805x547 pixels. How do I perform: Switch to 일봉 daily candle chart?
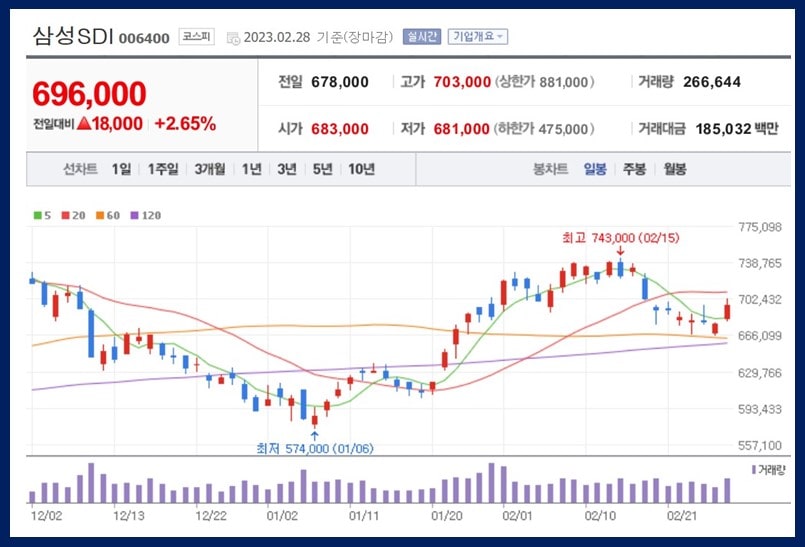tap(595, 169)
